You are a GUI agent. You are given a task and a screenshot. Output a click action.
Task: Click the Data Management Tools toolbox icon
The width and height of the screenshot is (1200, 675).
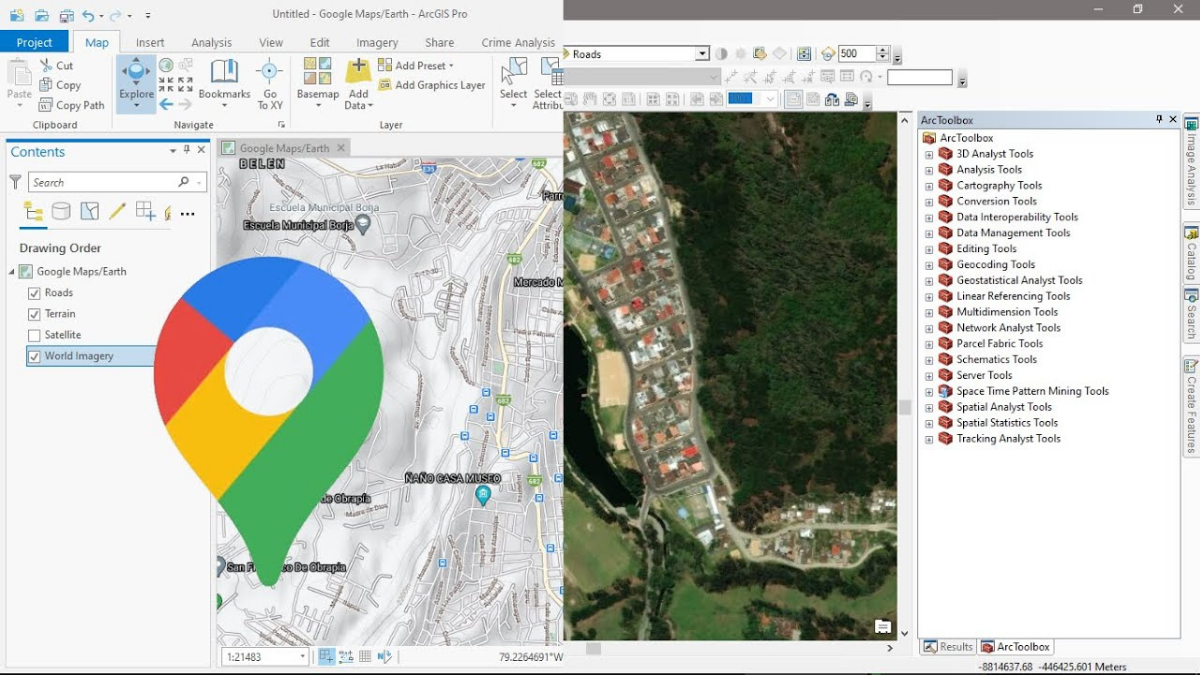click(x=945, y=233)
